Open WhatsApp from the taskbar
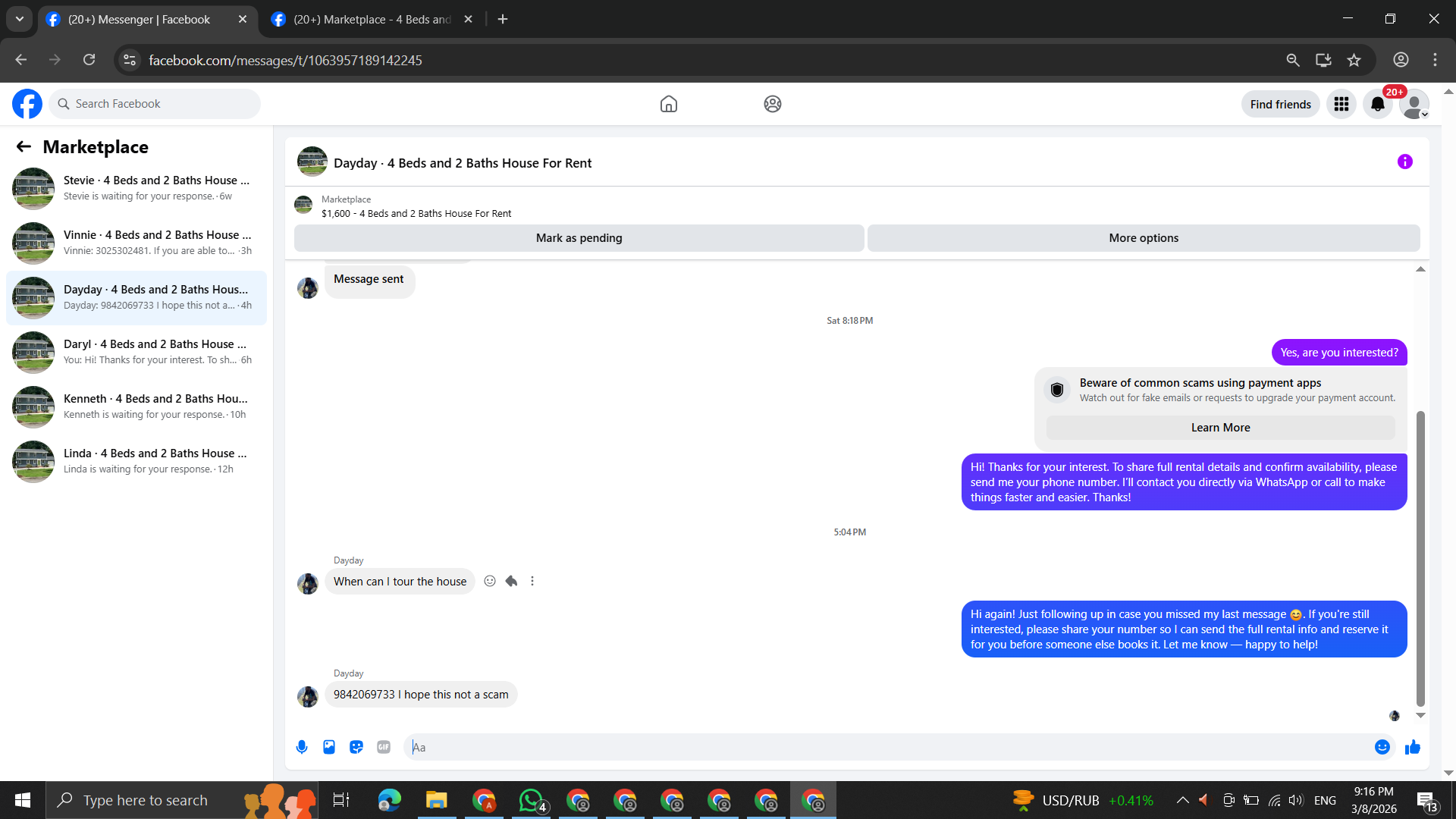Viewport: 1456px width, 819px height. (x=531, y=800)
